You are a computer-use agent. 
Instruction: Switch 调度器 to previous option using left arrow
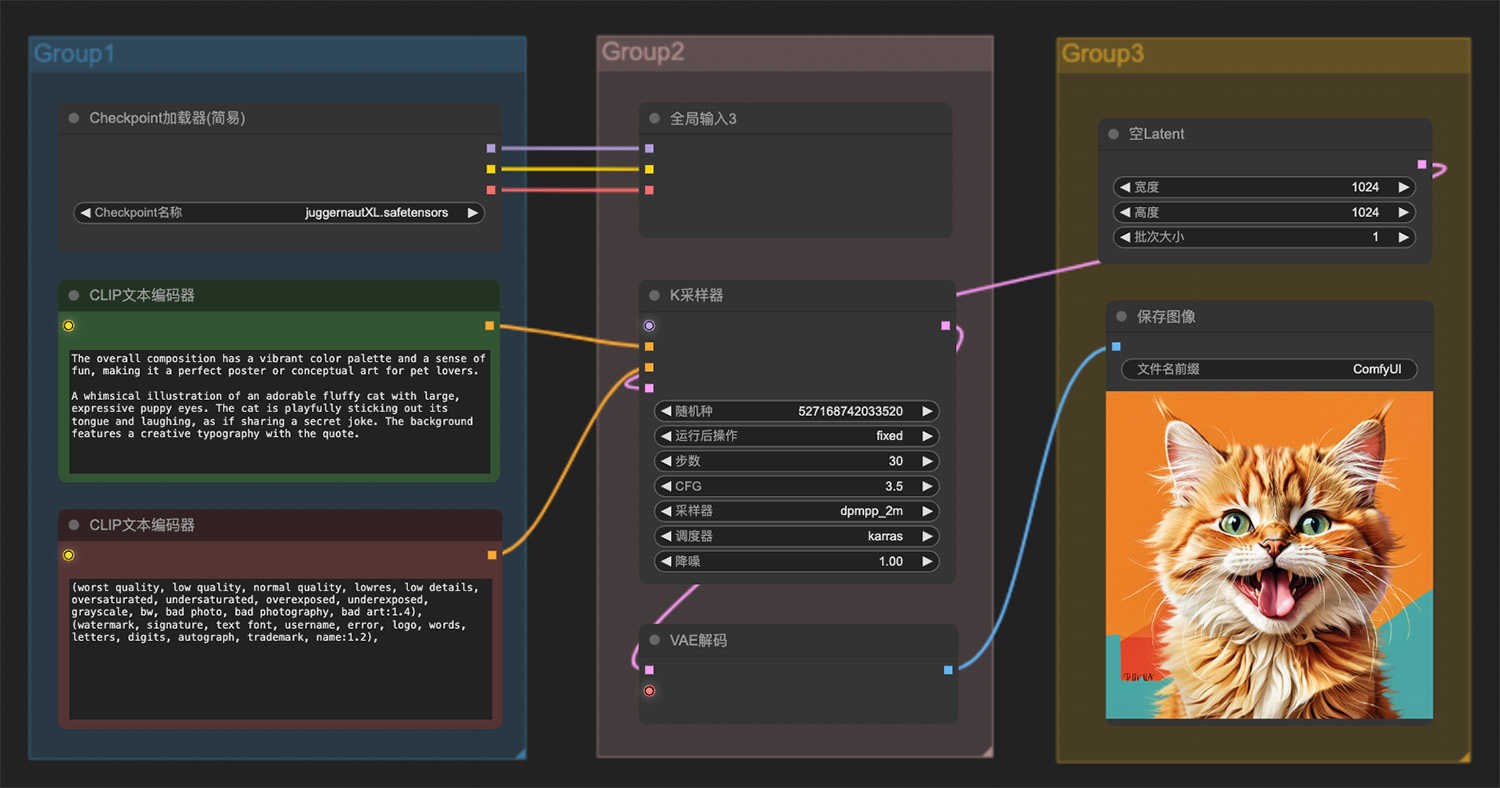click(x=667, y=536)
